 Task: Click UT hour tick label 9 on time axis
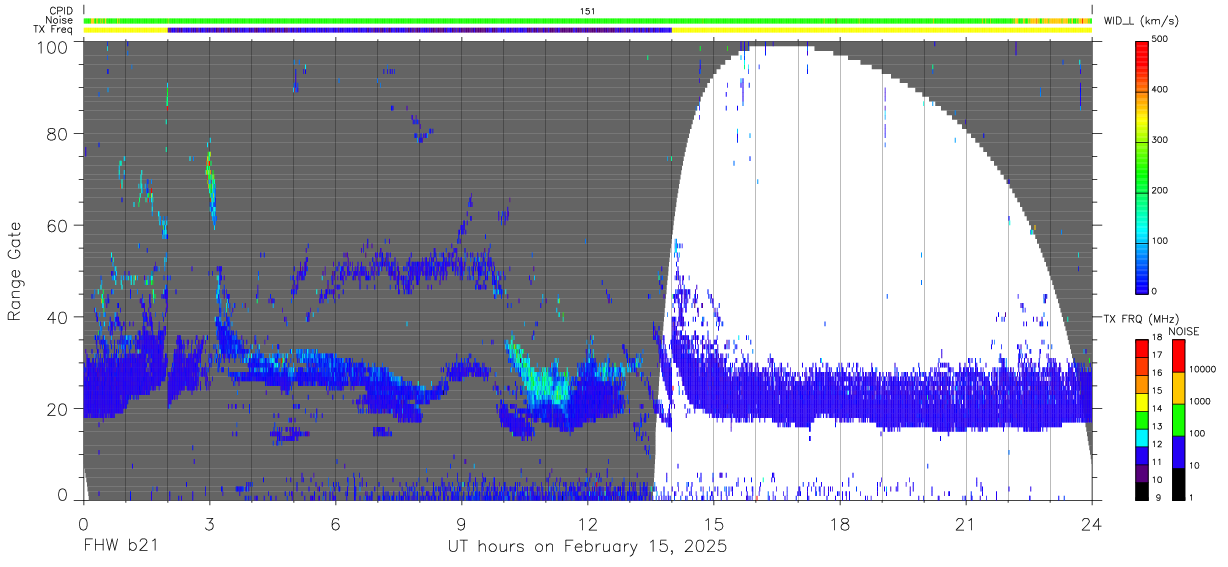461,525
